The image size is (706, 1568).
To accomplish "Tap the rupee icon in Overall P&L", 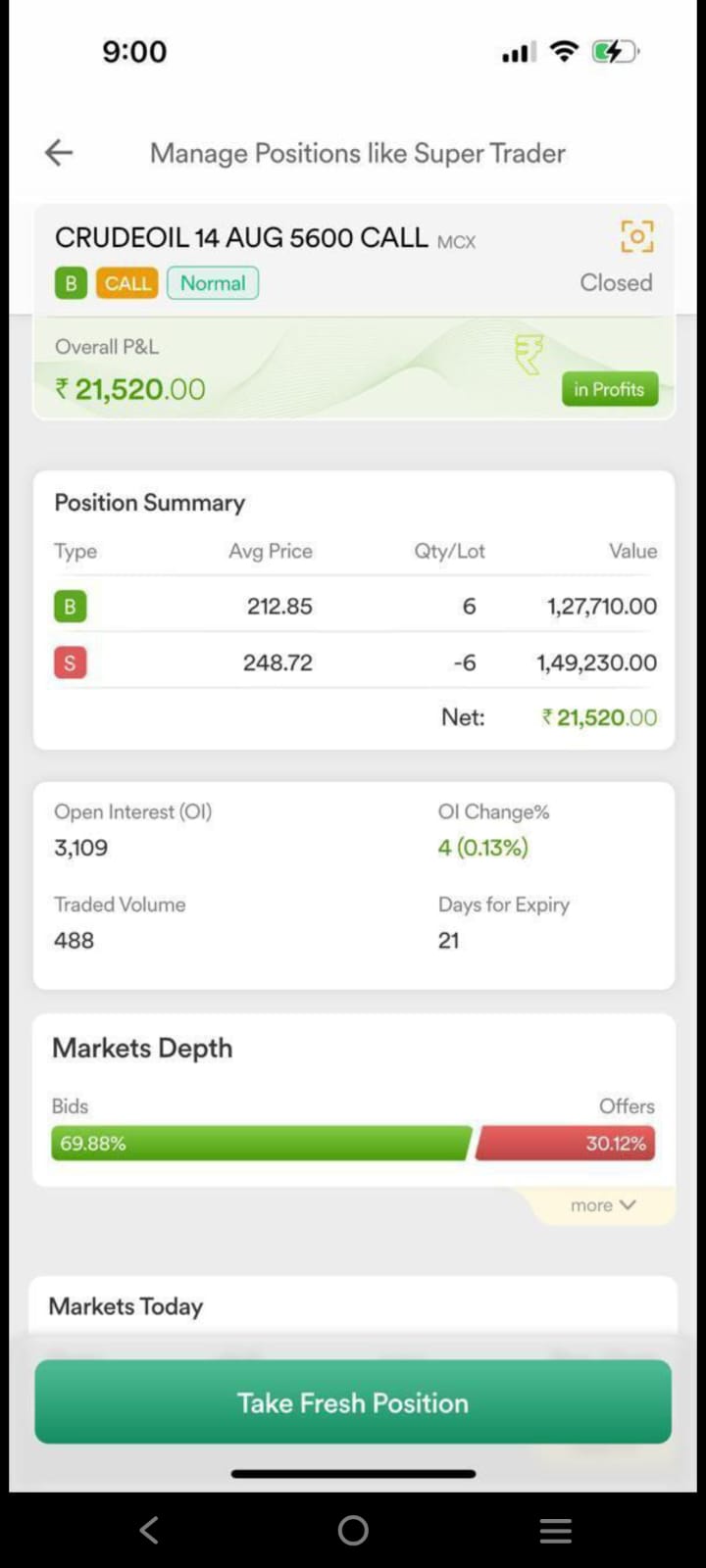I will pyautogui.click(x=529, y=354).
